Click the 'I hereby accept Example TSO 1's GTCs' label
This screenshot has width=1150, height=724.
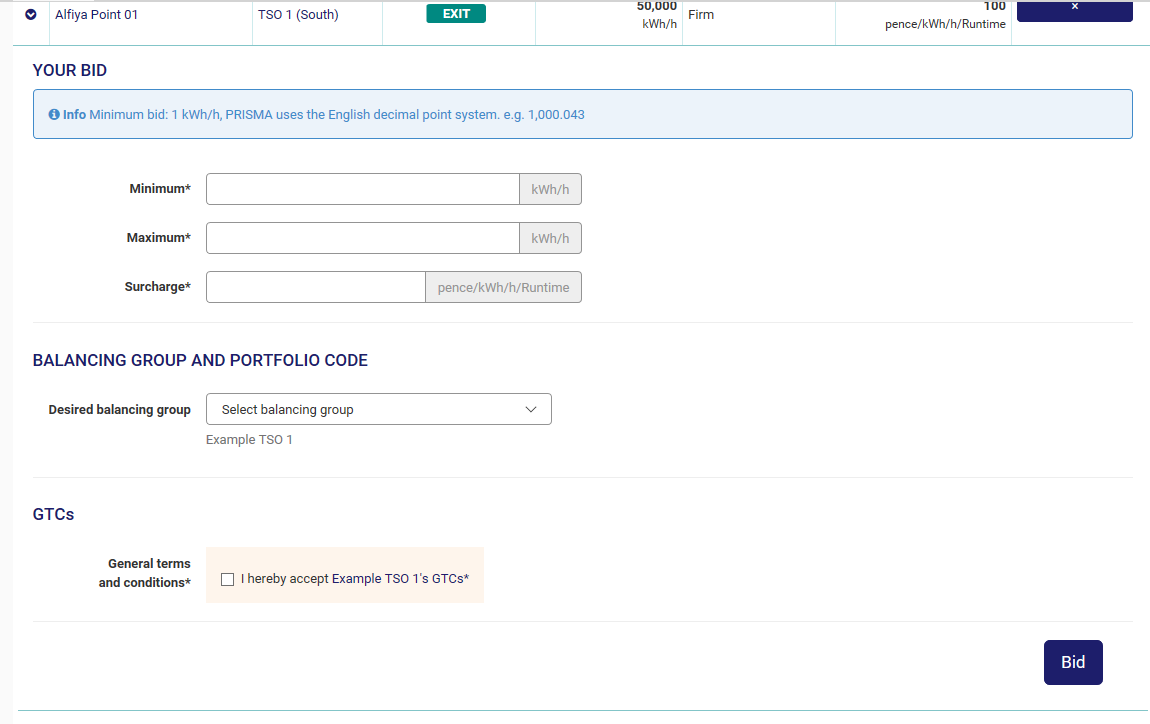click(355, 579)
